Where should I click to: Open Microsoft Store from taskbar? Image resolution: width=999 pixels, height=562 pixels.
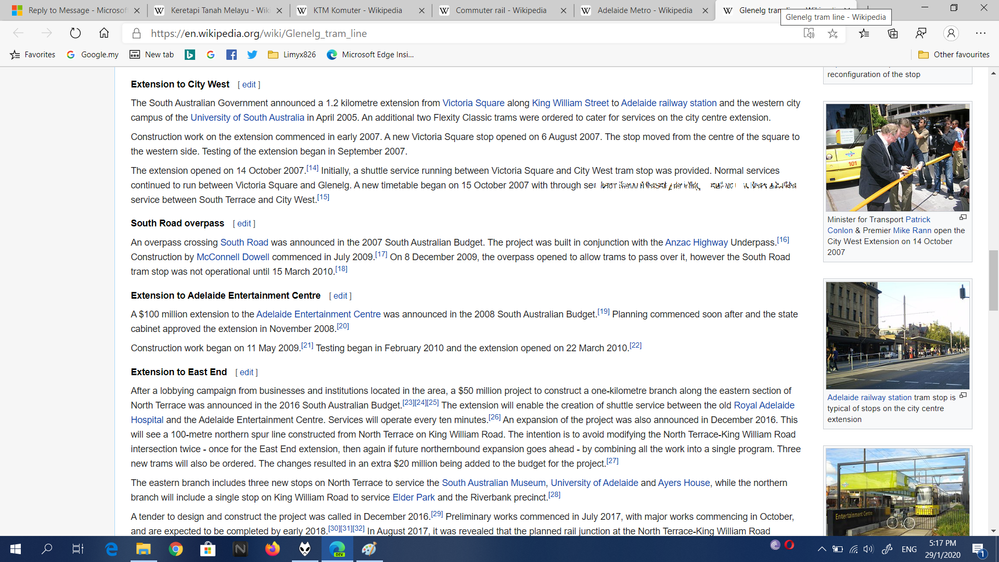[x=208, y=549]
